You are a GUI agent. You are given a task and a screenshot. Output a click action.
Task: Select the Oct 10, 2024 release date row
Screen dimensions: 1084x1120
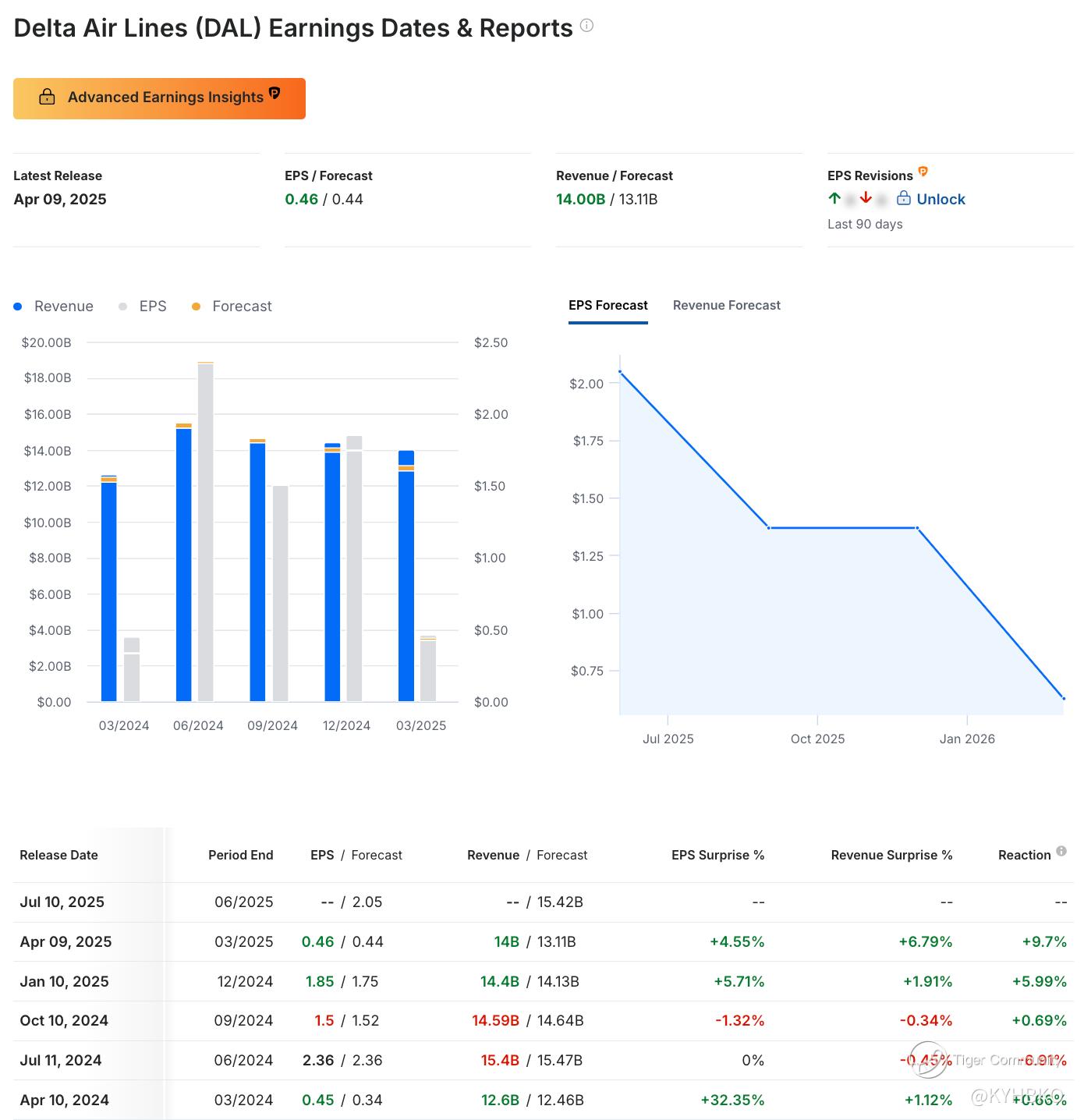544,1021
